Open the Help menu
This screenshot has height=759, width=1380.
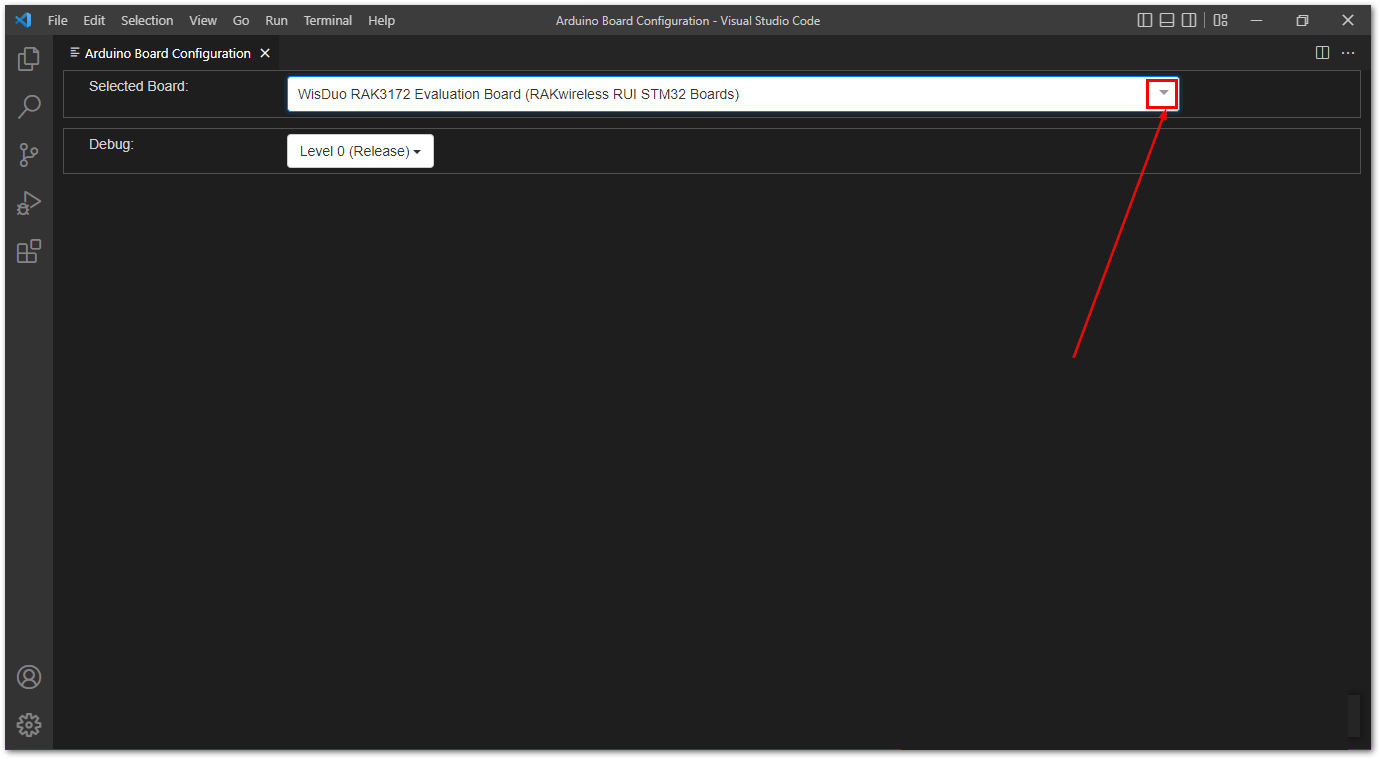(x=381, y=20)
